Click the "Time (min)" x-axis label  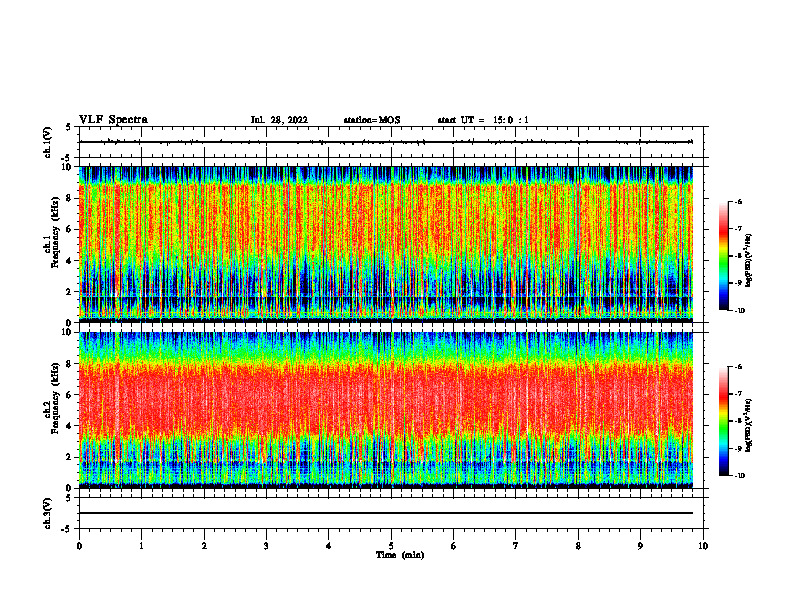pos(400,555)
